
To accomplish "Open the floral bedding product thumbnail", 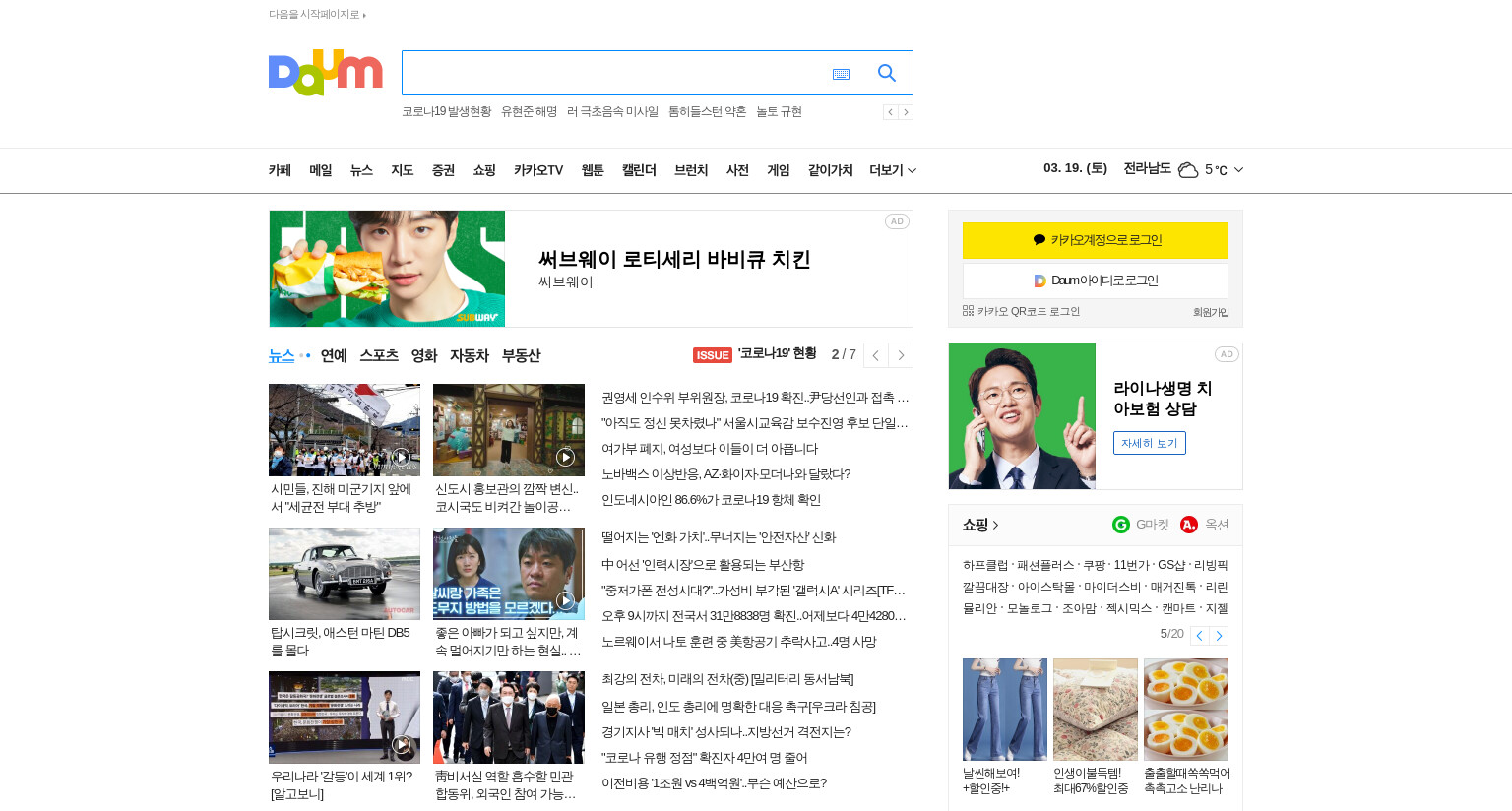I will coord(1096,710).
